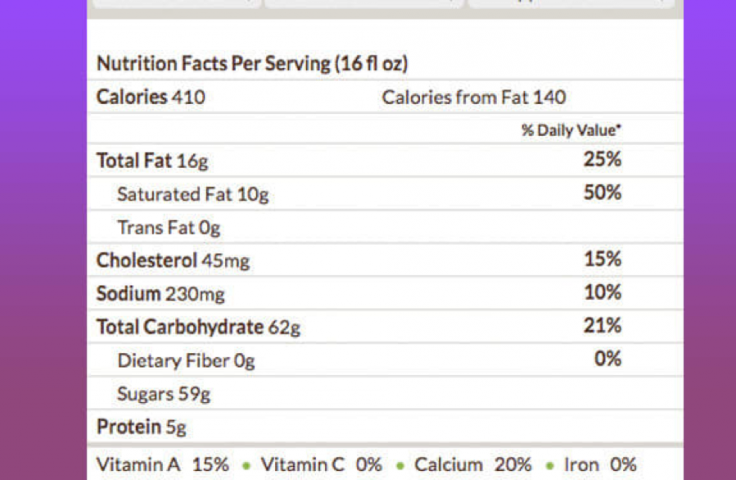Click the 25% Total Fat daily value
Screen dimensions: 736x480
[x=602, y=160]
